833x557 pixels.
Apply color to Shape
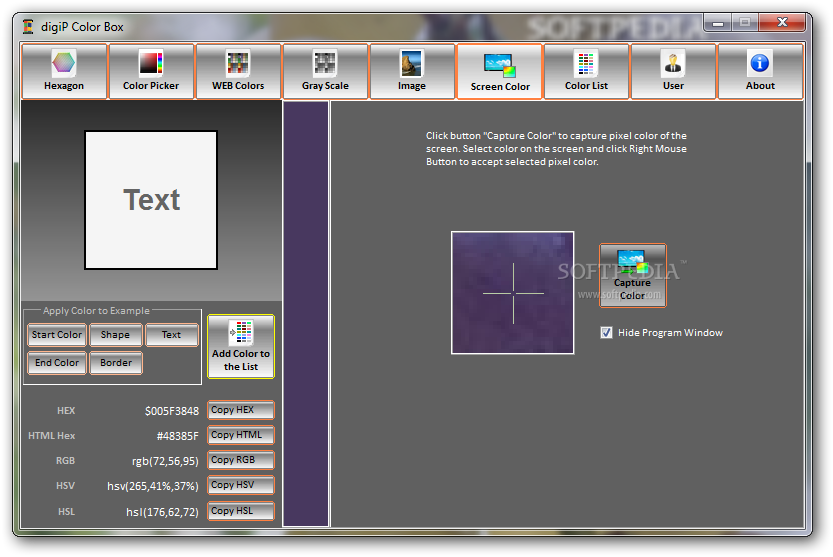pyautogui.click(x=115, y=335)
